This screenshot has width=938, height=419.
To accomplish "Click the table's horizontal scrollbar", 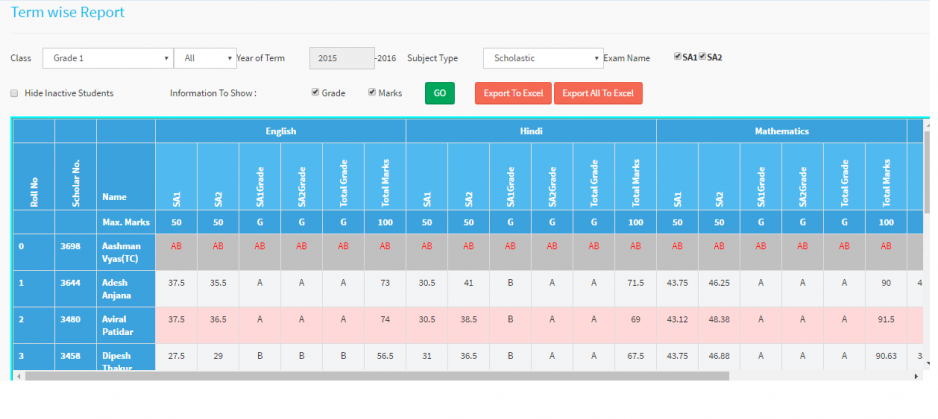I will (400, 376).
